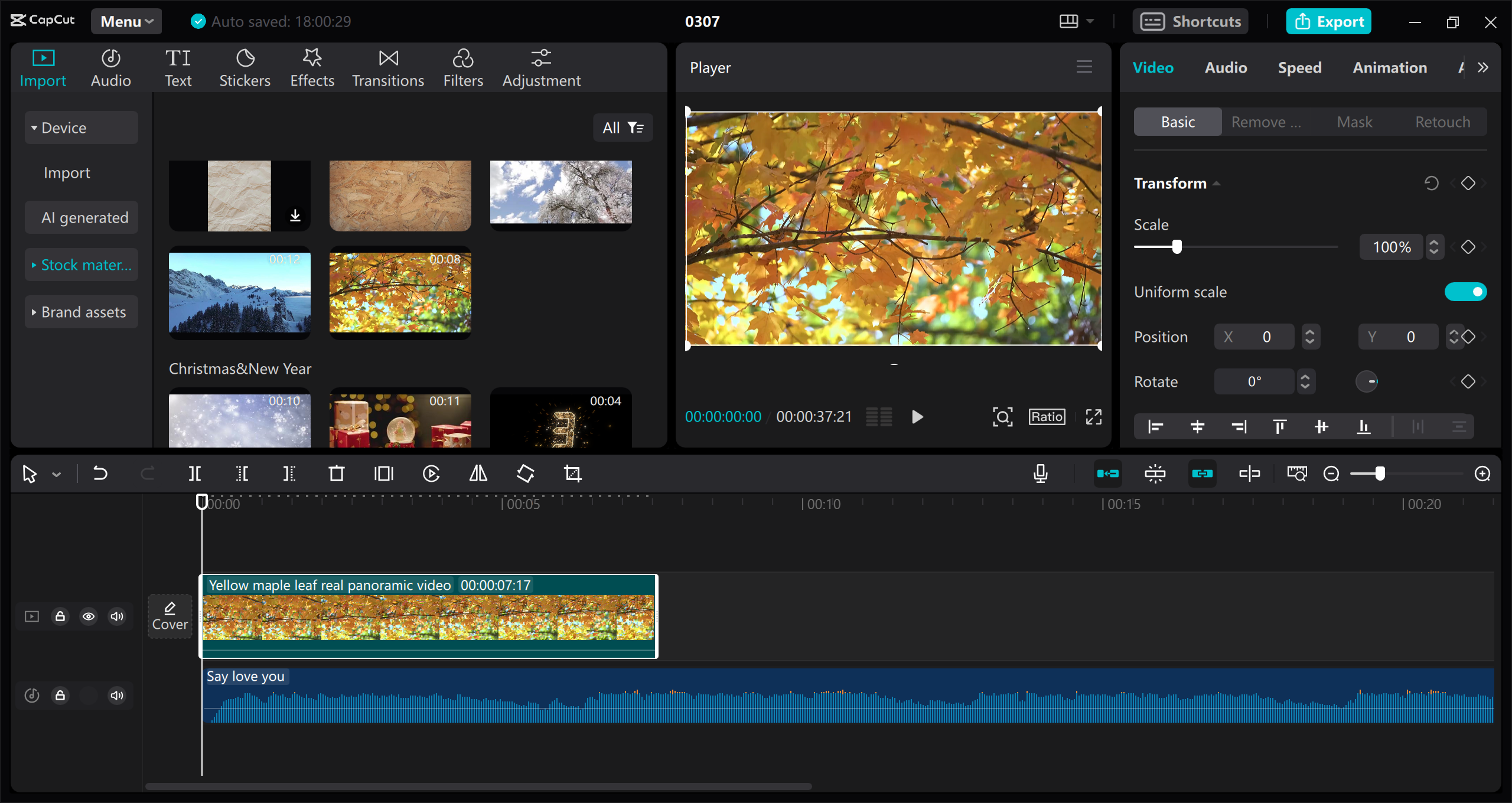Delete the clip using the trash icon
The height and width of the screenshot is (803, 1512).
coord(337,473)
